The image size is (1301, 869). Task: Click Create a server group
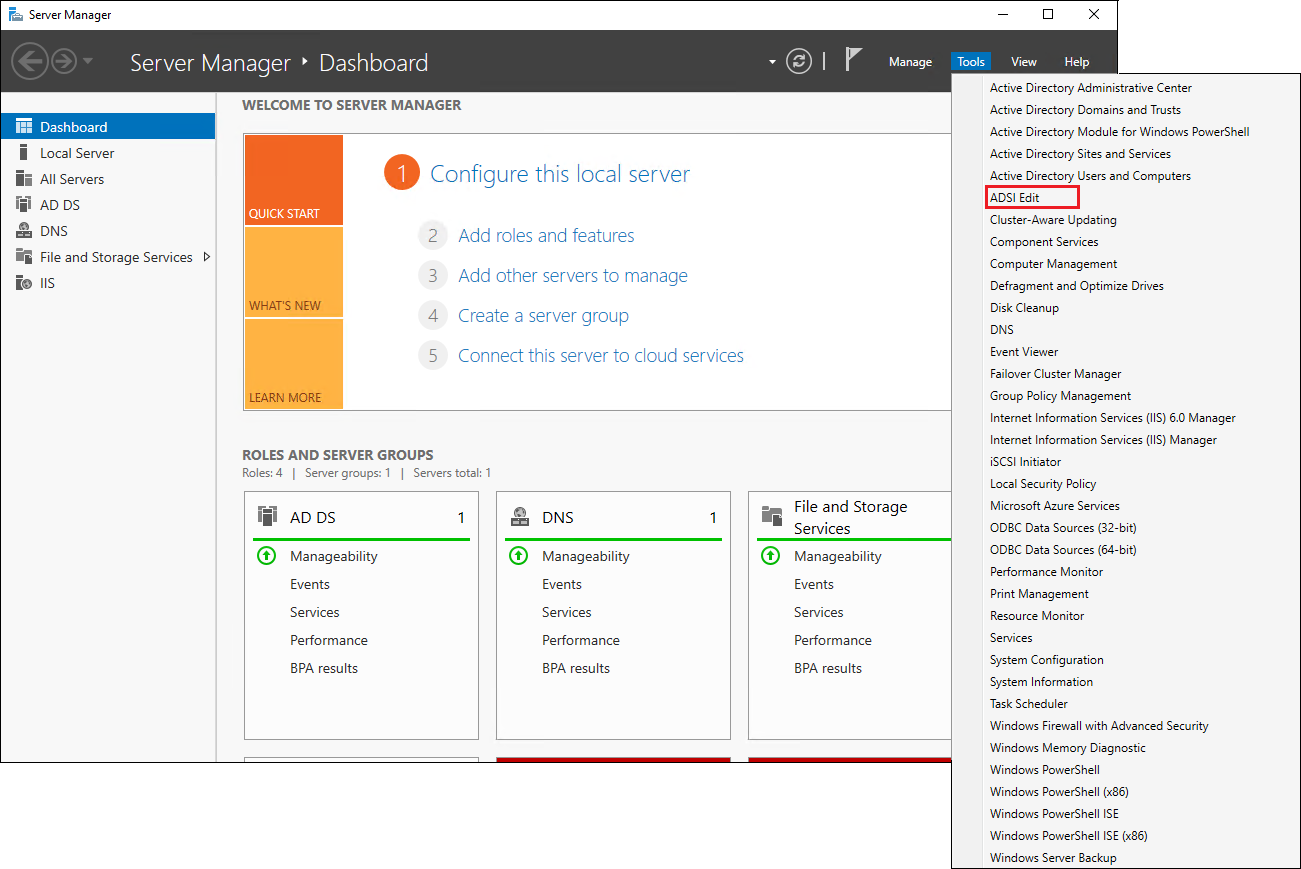[543, 315]
